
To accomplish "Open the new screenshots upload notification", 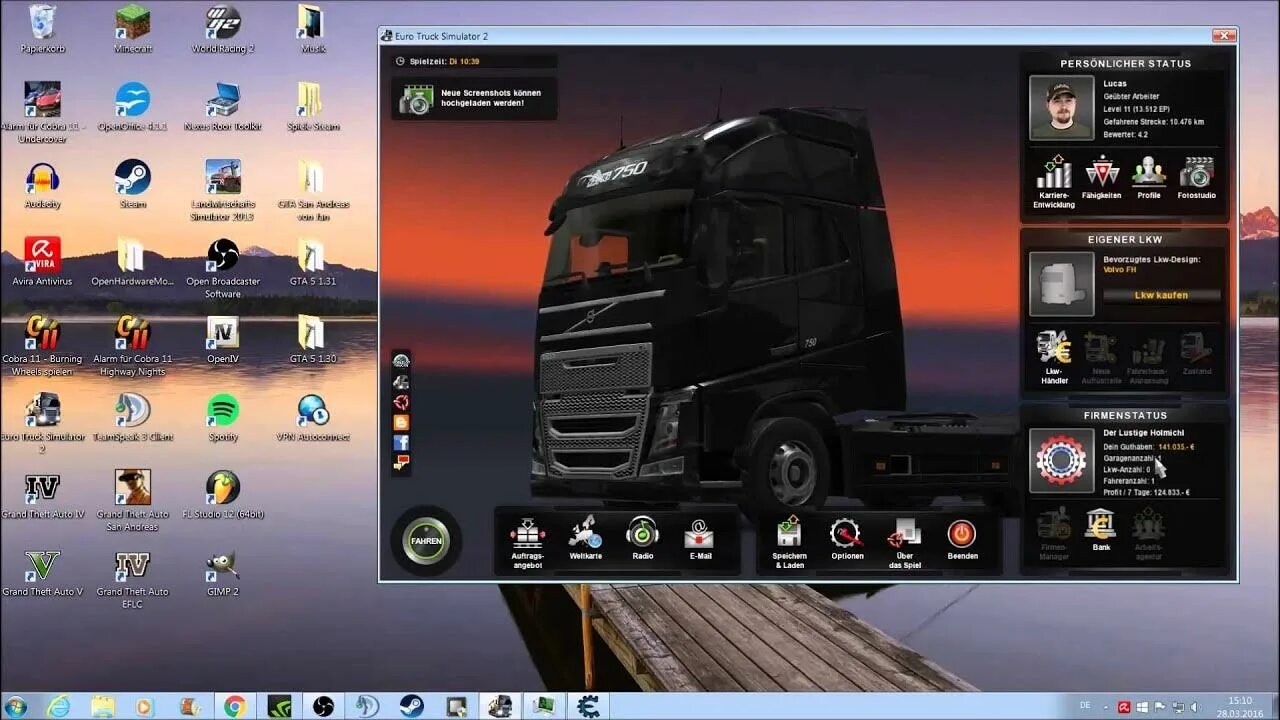I will pos(474,98).
